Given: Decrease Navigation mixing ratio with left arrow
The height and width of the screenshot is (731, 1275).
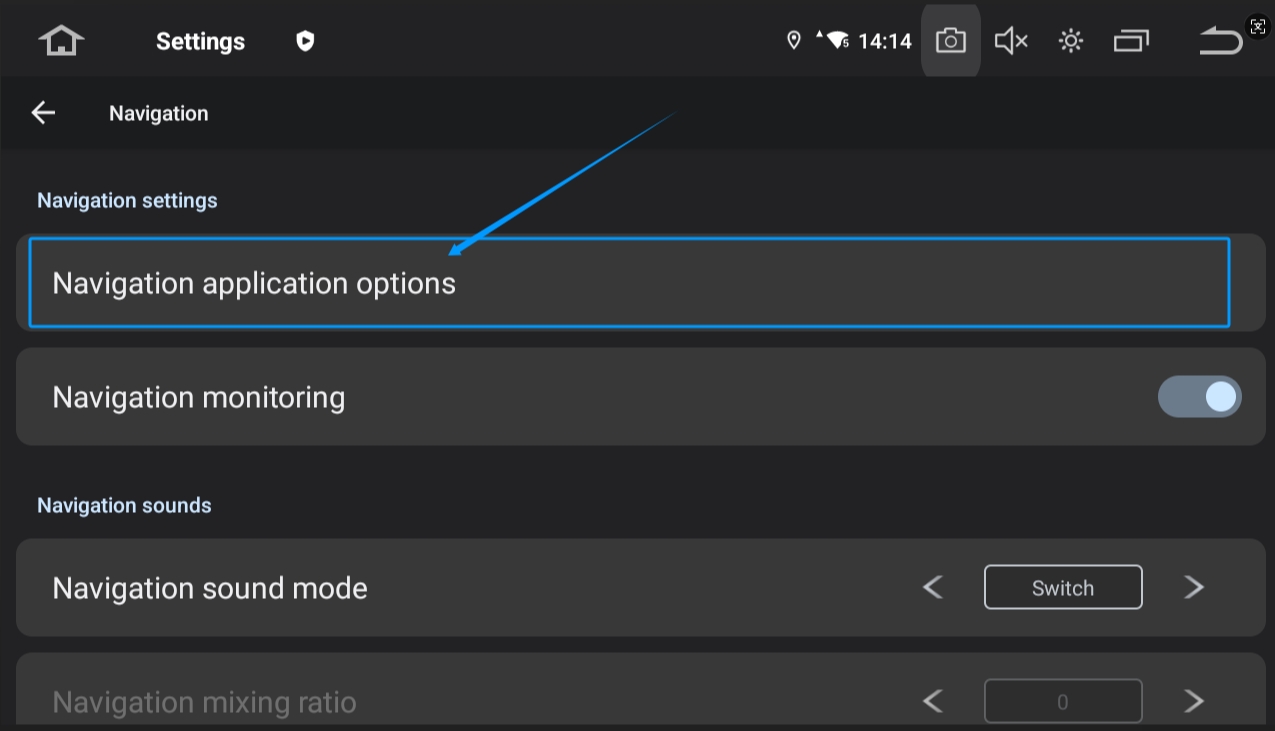Looking at the screenshot, I should (x=933, y=701).
